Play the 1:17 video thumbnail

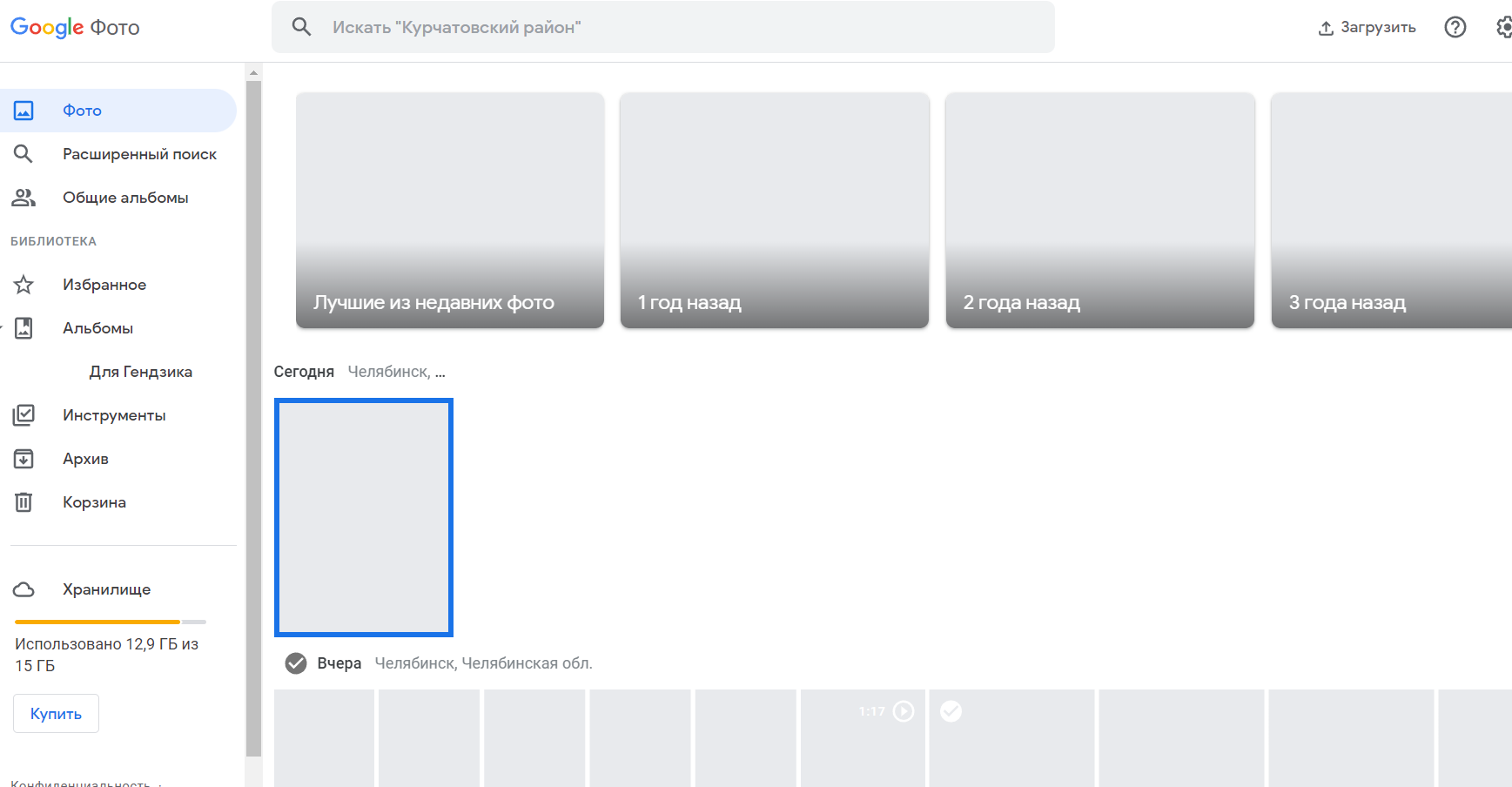tap(863, 738)
